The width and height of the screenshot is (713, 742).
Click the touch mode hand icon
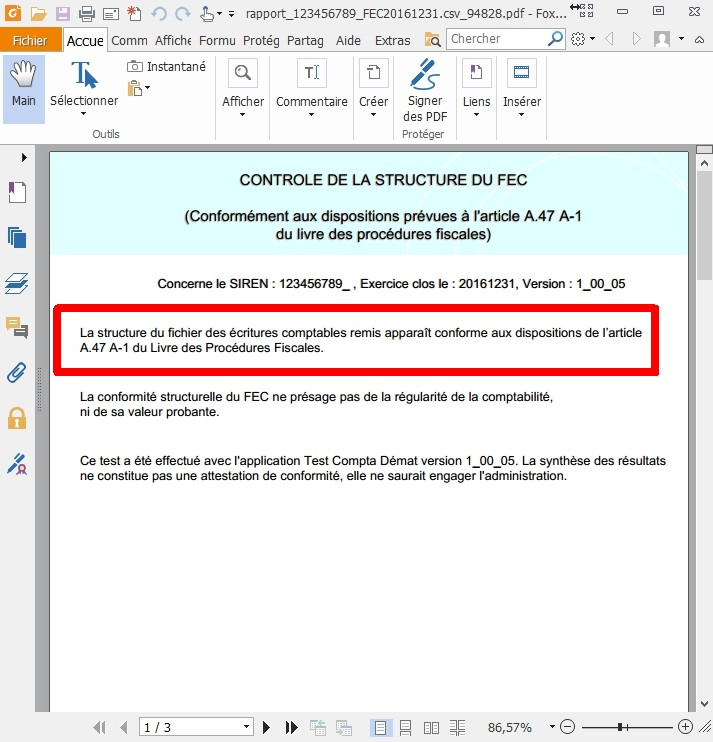pos(207,13)
